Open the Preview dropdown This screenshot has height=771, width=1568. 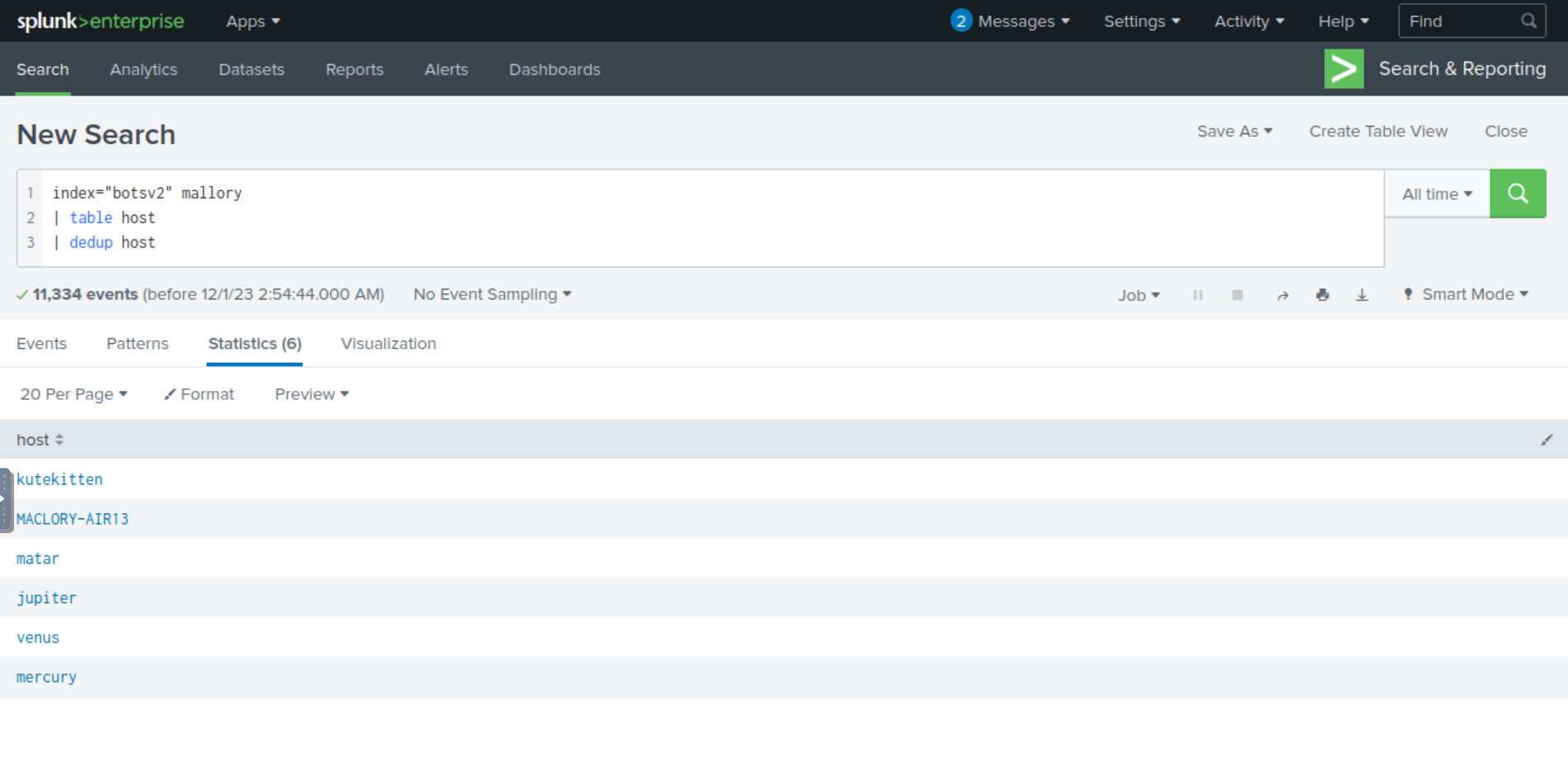312,394
